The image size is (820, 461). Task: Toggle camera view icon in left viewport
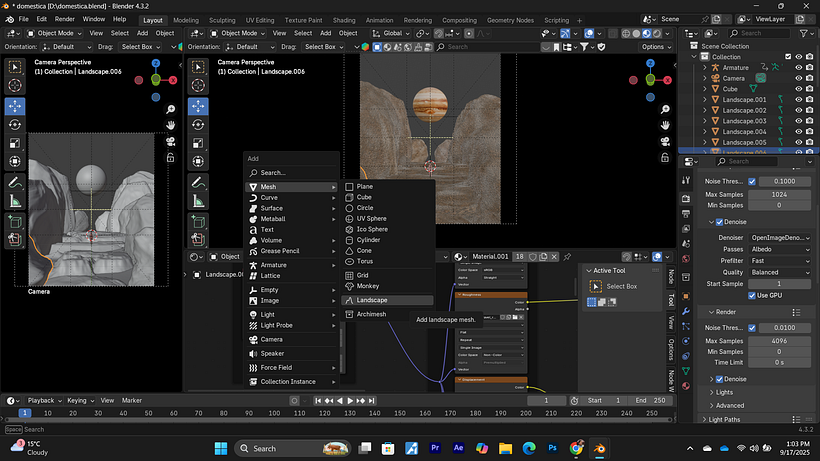(x=172, y=141)
